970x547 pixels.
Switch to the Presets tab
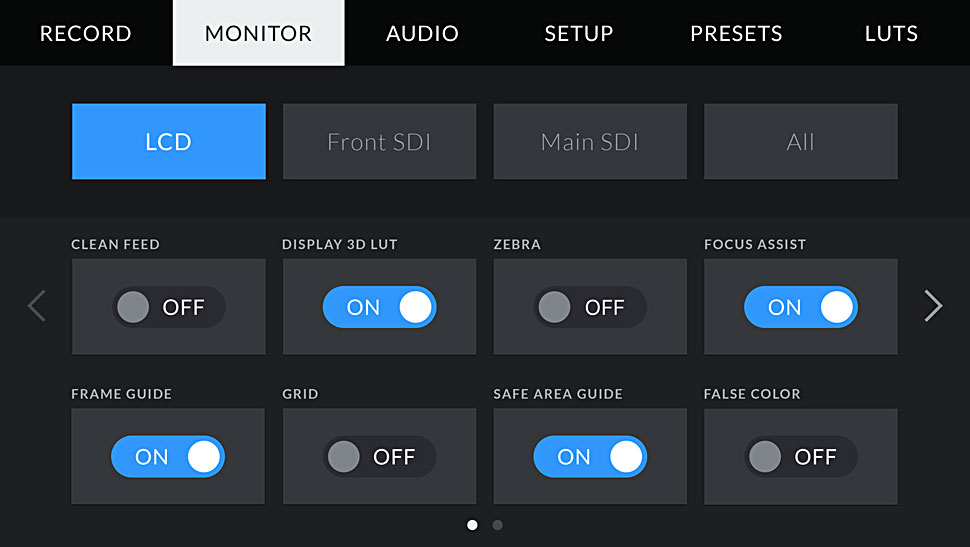tap(736, 33)
